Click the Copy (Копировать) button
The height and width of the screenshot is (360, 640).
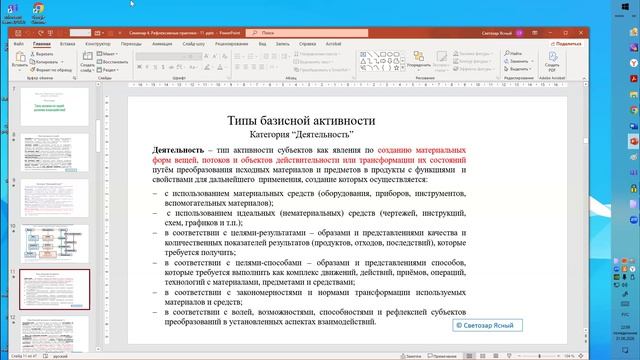click(x=44, y=62)
